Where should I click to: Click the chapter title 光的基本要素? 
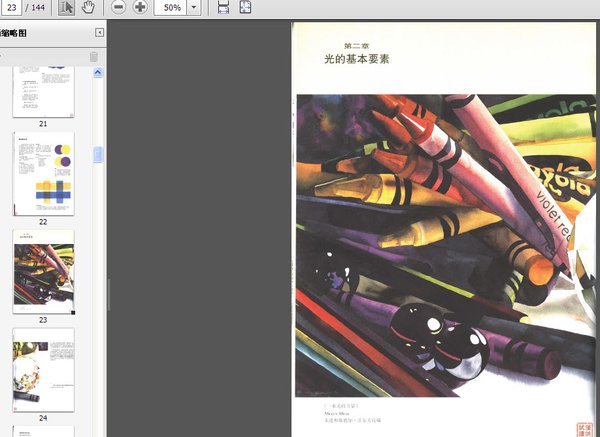(x=357, y=59)
